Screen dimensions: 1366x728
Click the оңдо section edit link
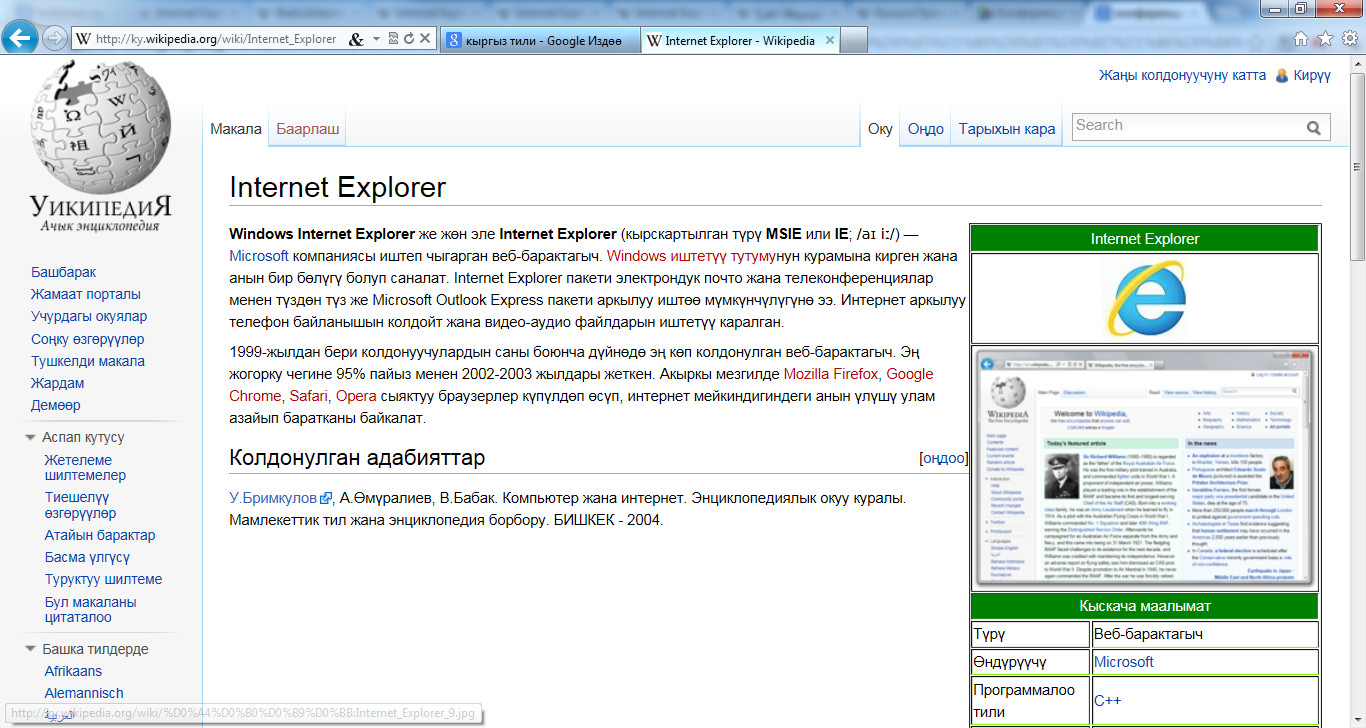coord(943,458)
